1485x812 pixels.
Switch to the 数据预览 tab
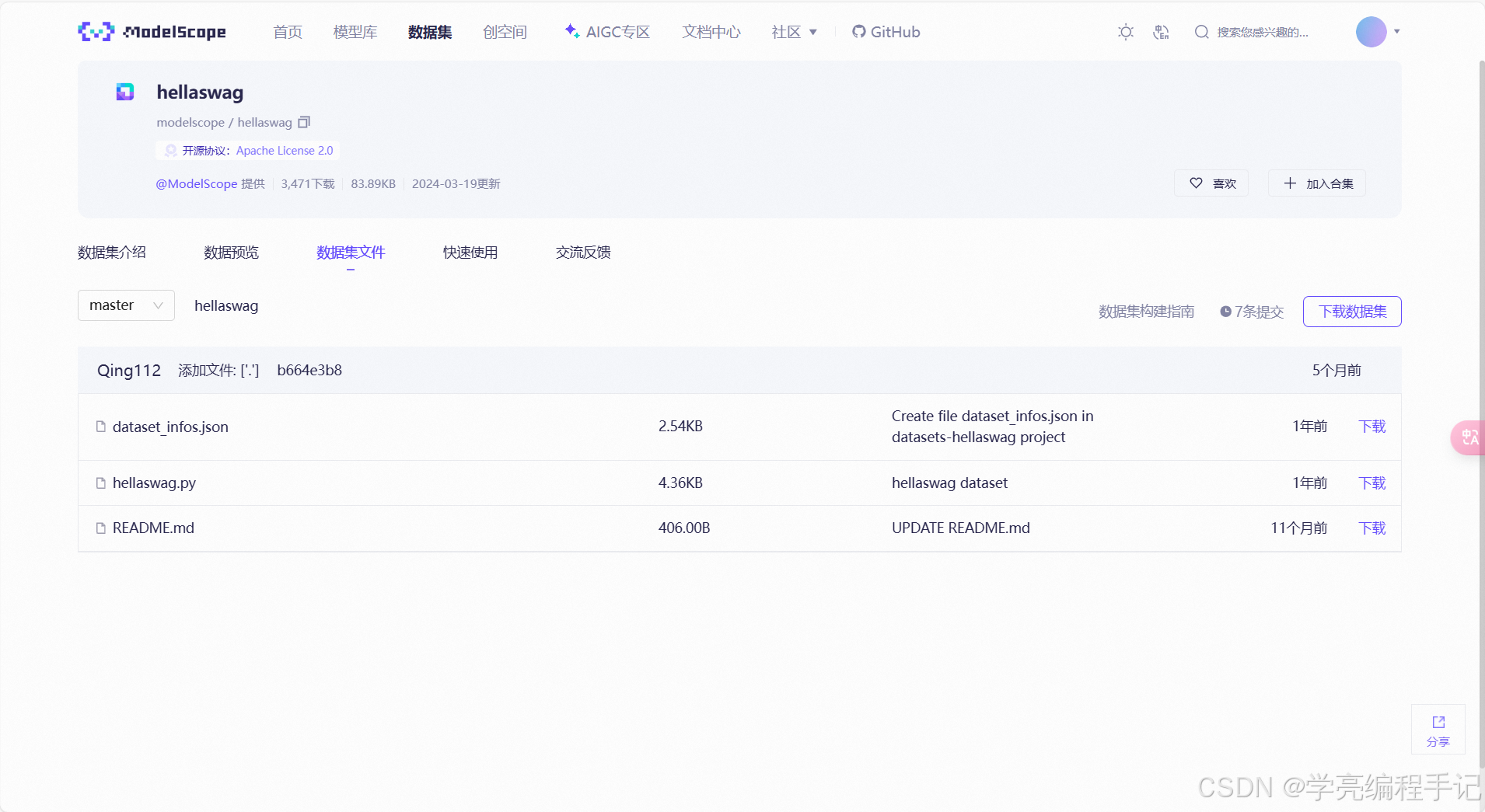pos(230,252)
